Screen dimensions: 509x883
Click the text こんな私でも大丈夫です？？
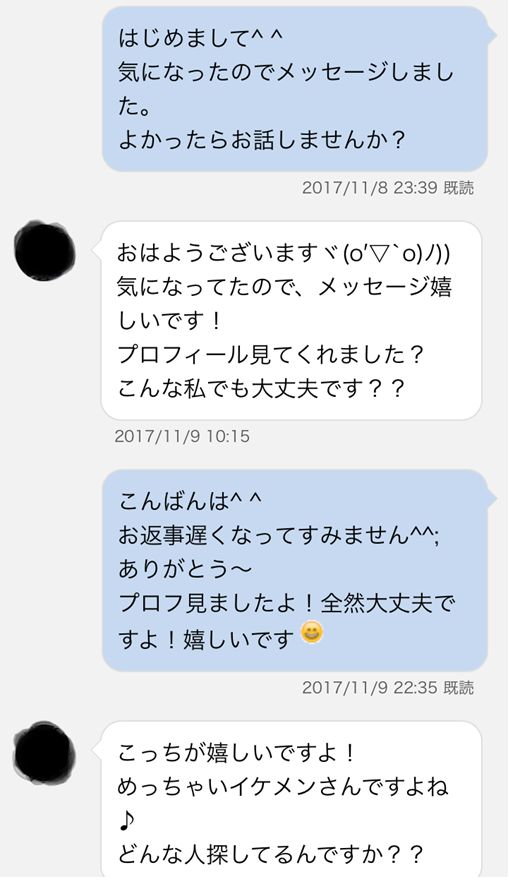click(261, 389)
